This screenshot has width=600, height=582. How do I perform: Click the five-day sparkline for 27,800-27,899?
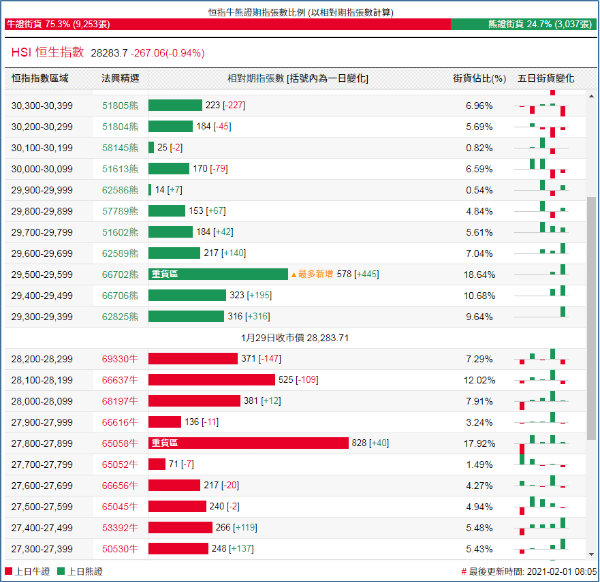(x=541, y=443)
